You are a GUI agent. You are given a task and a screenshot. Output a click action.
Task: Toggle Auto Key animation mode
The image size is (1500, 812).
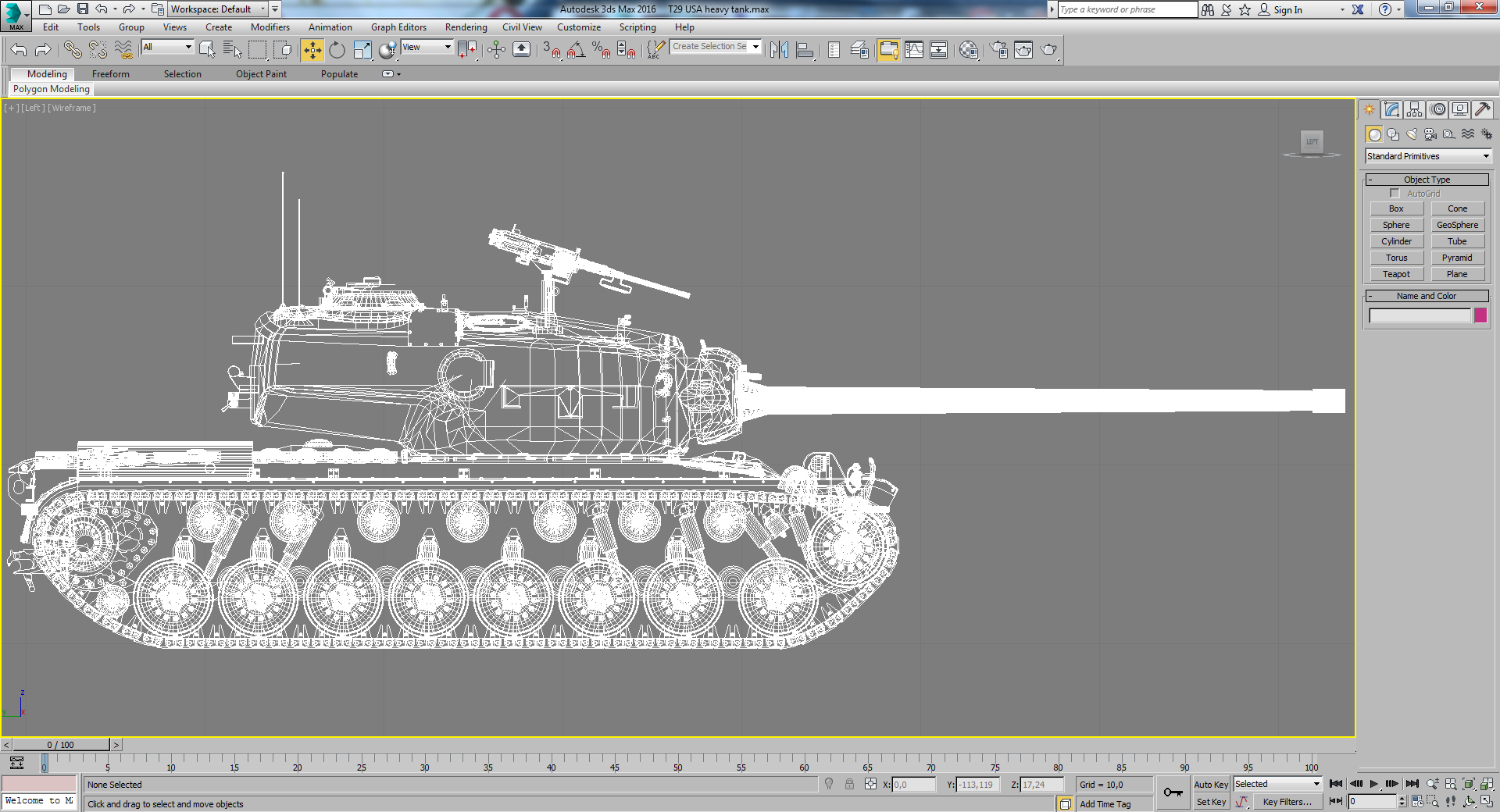coord(1211,784)
